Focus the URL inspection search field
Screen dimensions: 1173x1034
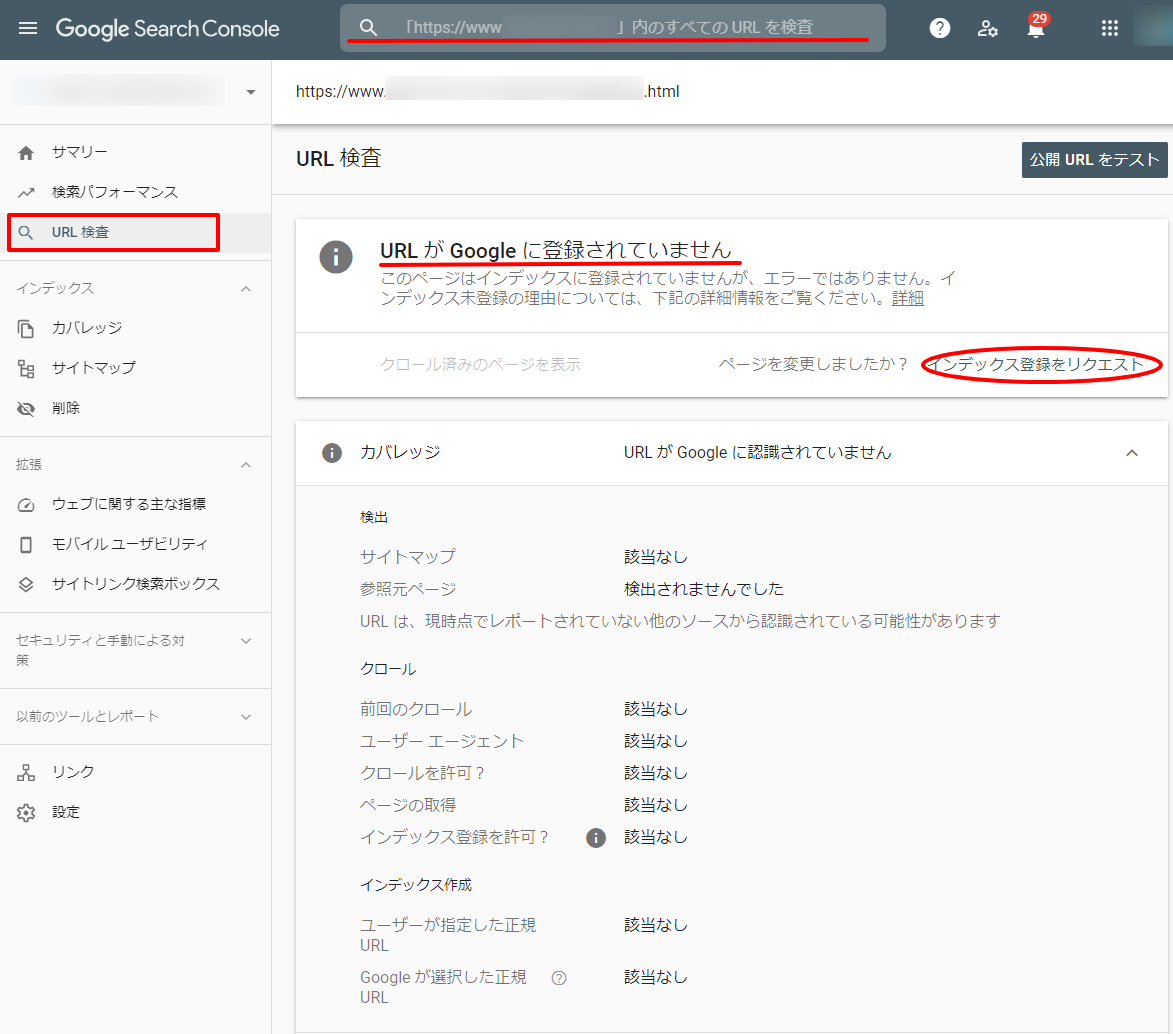(x=613, y=28)
